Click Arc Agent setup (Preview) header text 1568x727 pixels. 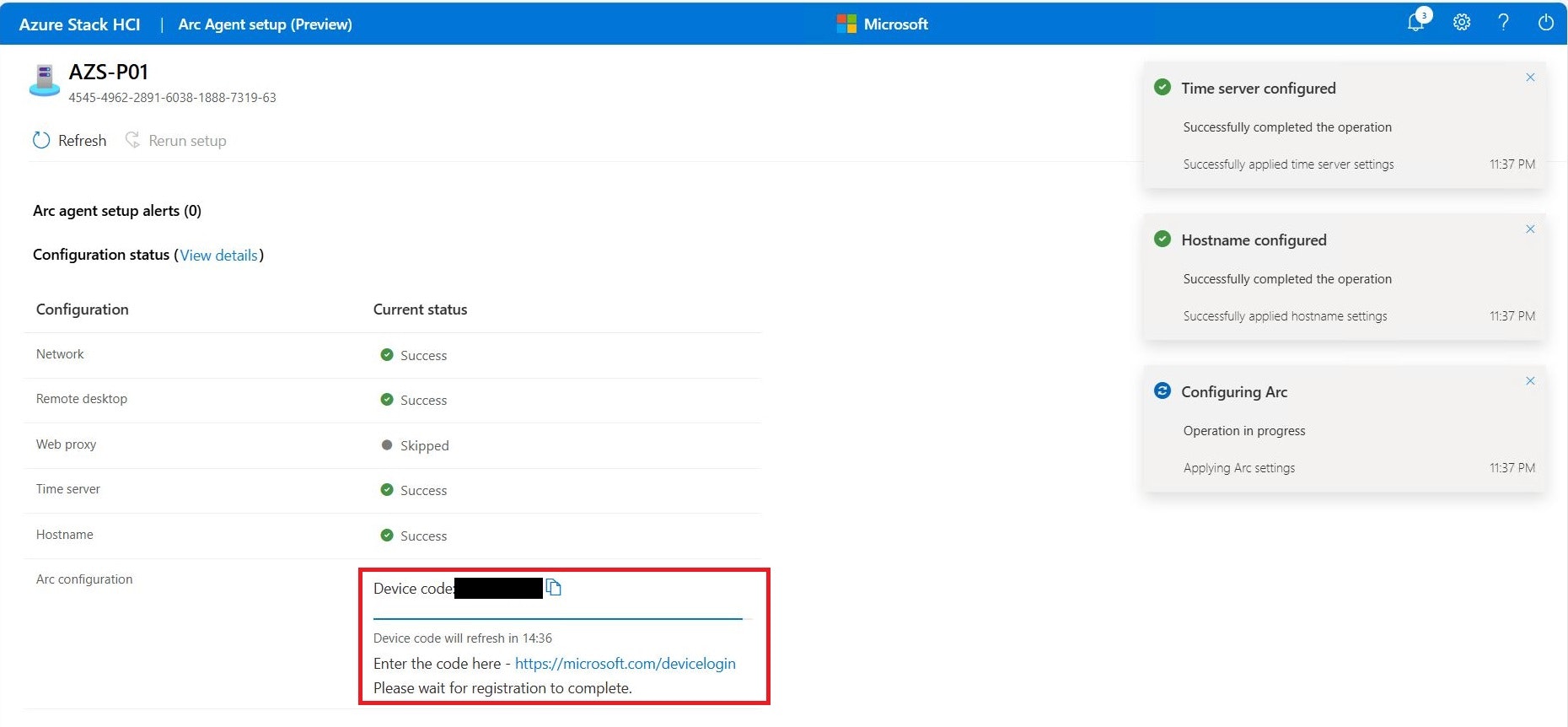265,24
